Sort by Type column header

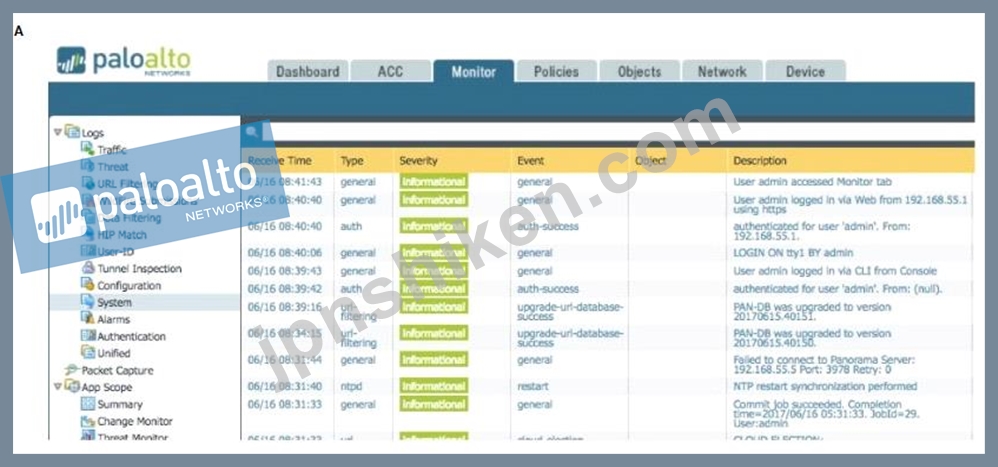coord(351,161)
